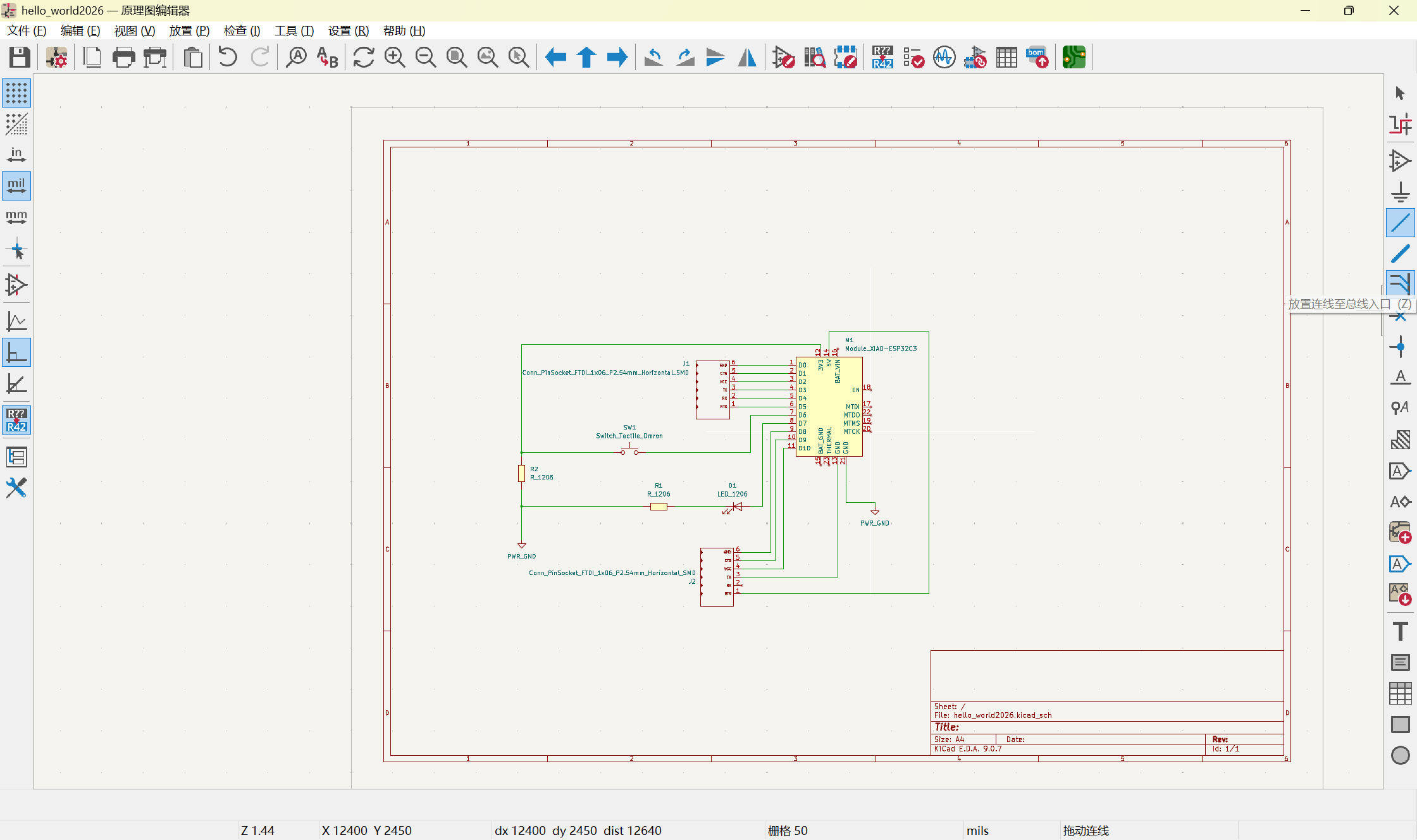Export the bill of materials

[1037, 57]
